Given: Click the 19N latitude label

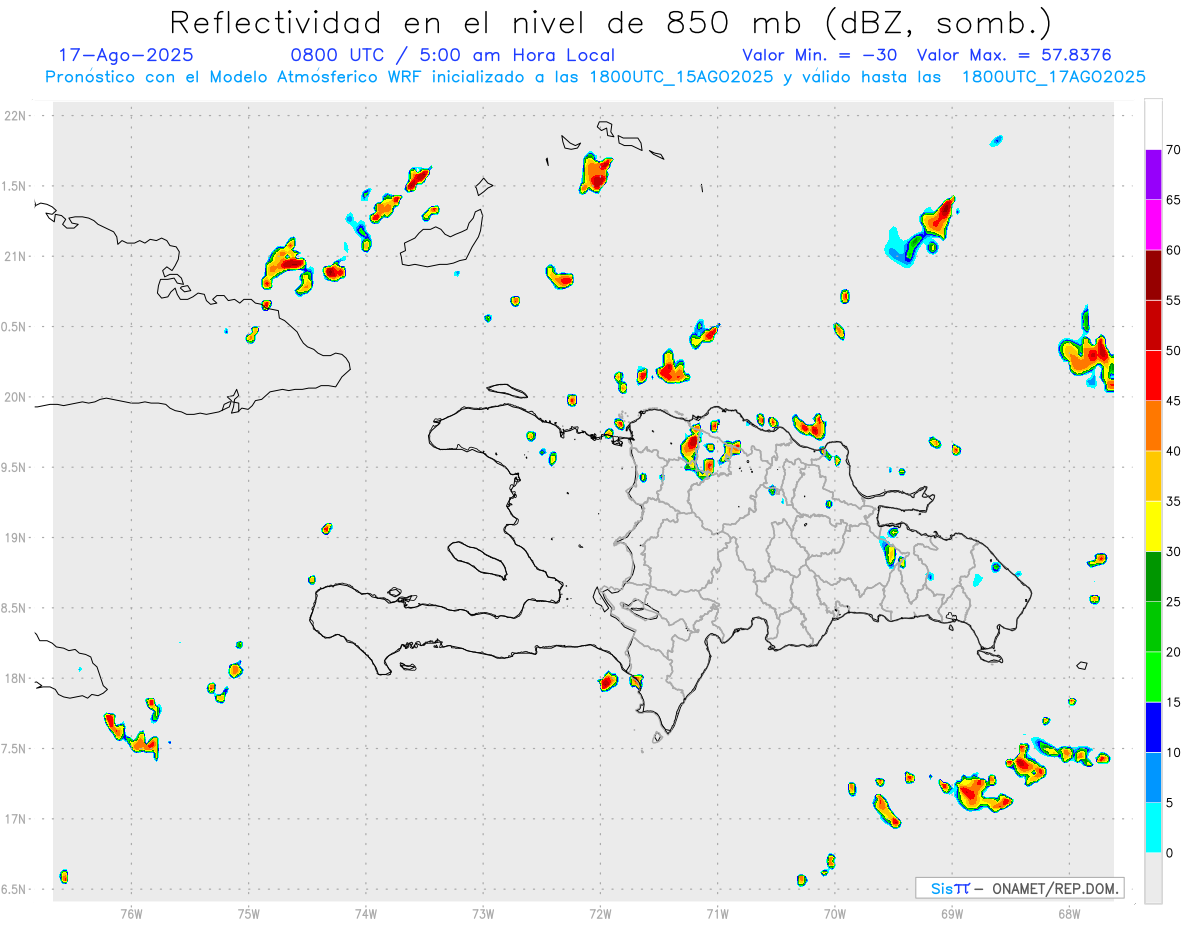Looking at the screenshot, I should click(x=16, y=537).
